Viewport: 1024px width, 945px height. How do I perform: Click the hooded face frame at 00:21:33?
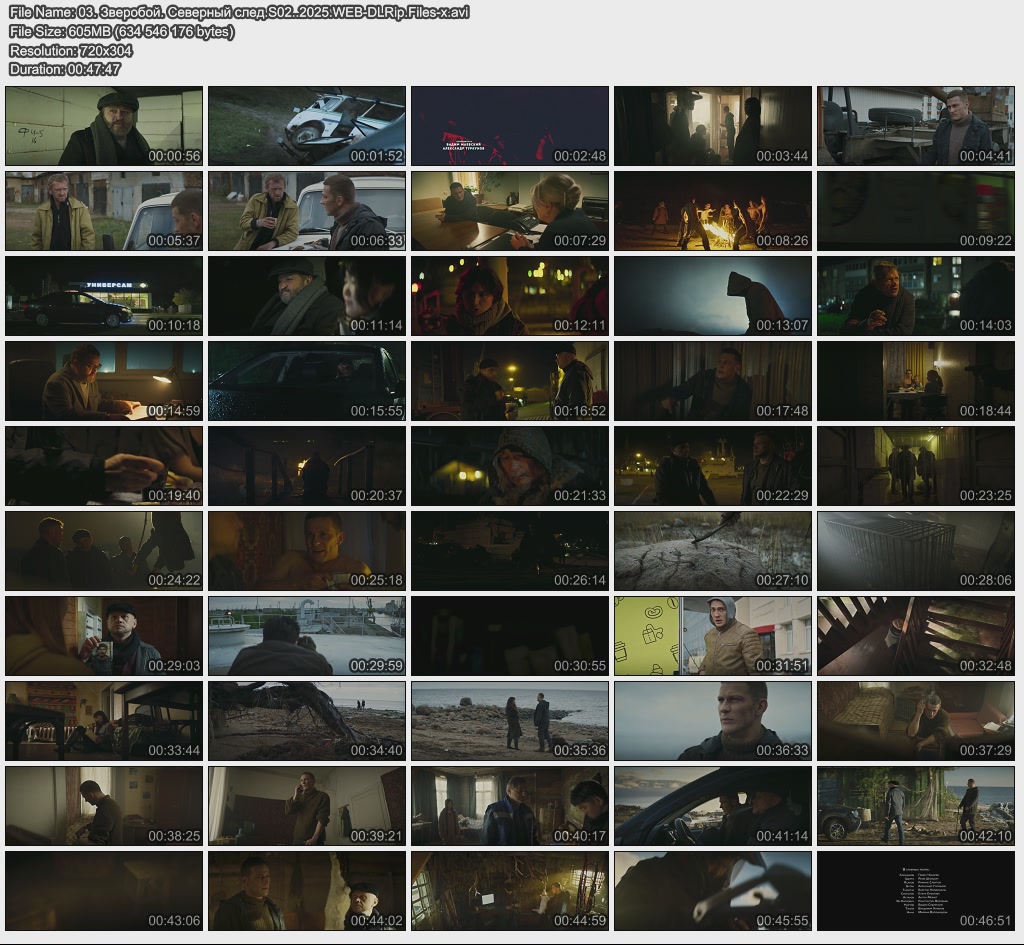point(510,466)
